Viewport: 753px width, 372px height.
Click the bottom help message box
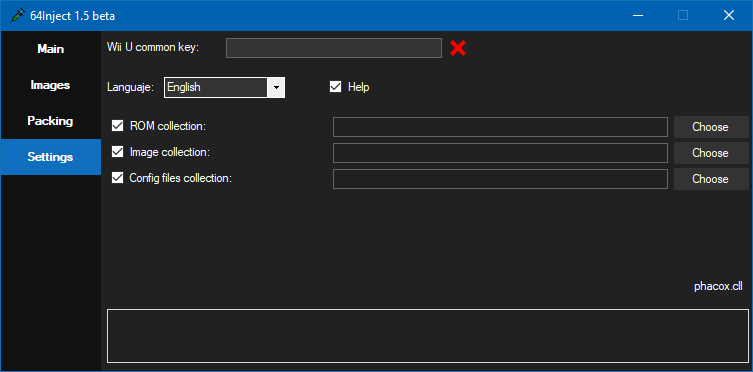[427, 336]
